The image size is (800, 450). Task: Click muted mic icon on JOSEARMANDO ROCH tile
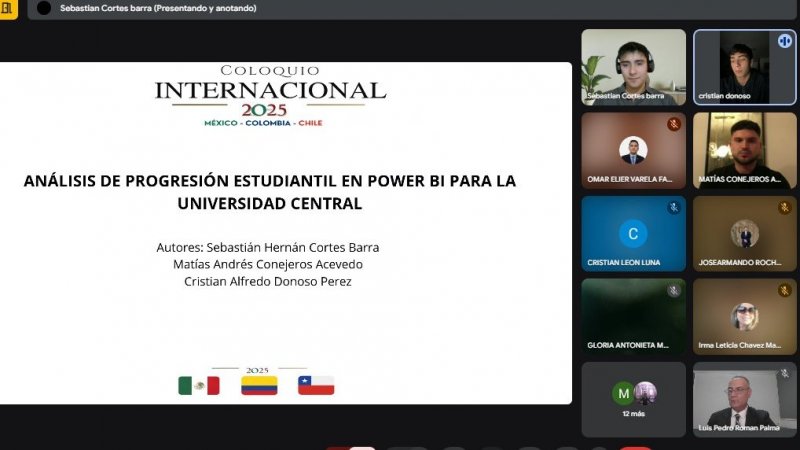[x=785, y=208]
